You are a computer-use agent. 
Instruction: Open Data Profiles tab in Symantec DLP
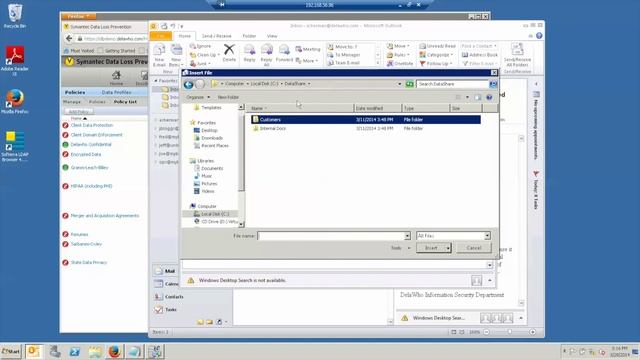116,92
